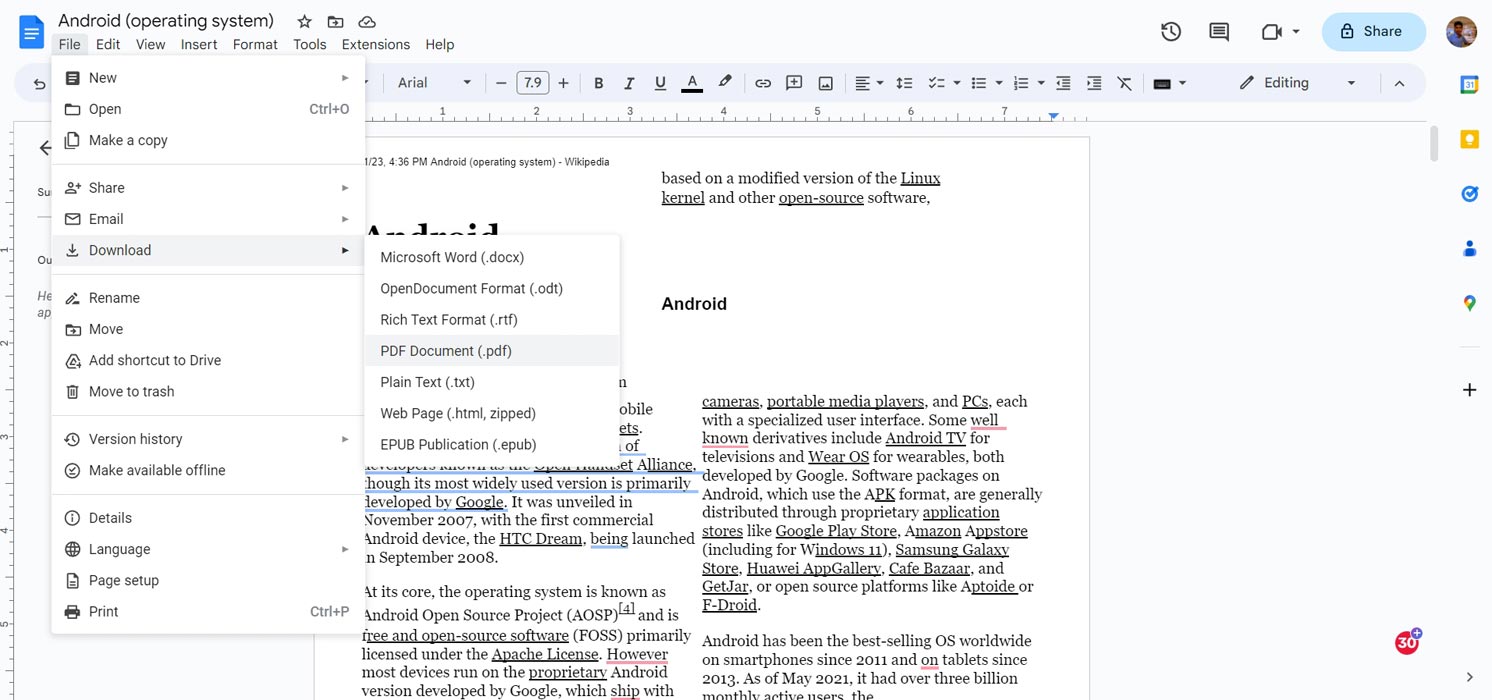Viewport: 1492px width, 700px height.
Task: Add a comment from toolbar
Action: [794, 83]
